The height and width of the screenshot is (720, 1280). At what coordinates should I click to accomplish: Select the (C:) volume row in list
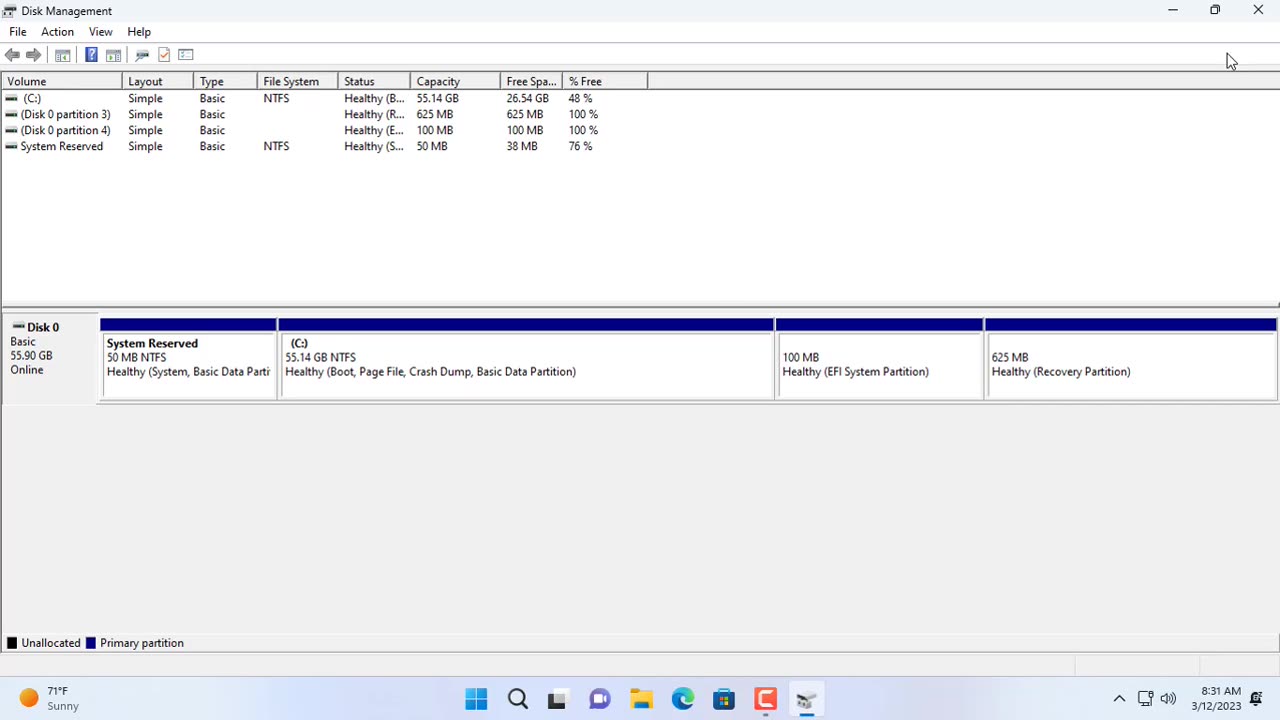tap(325, 98)
